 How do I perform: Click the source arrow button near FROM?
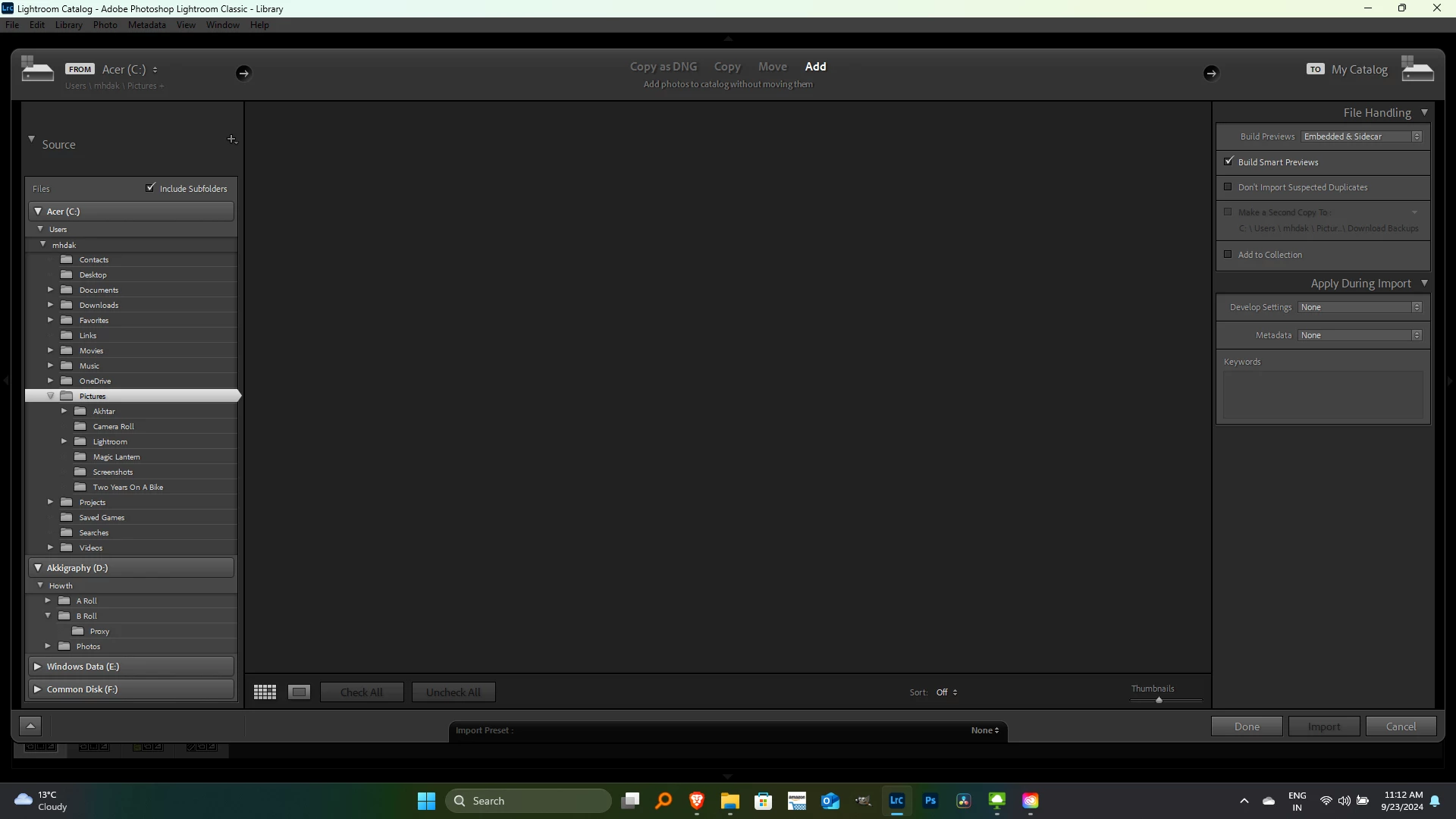243,74
